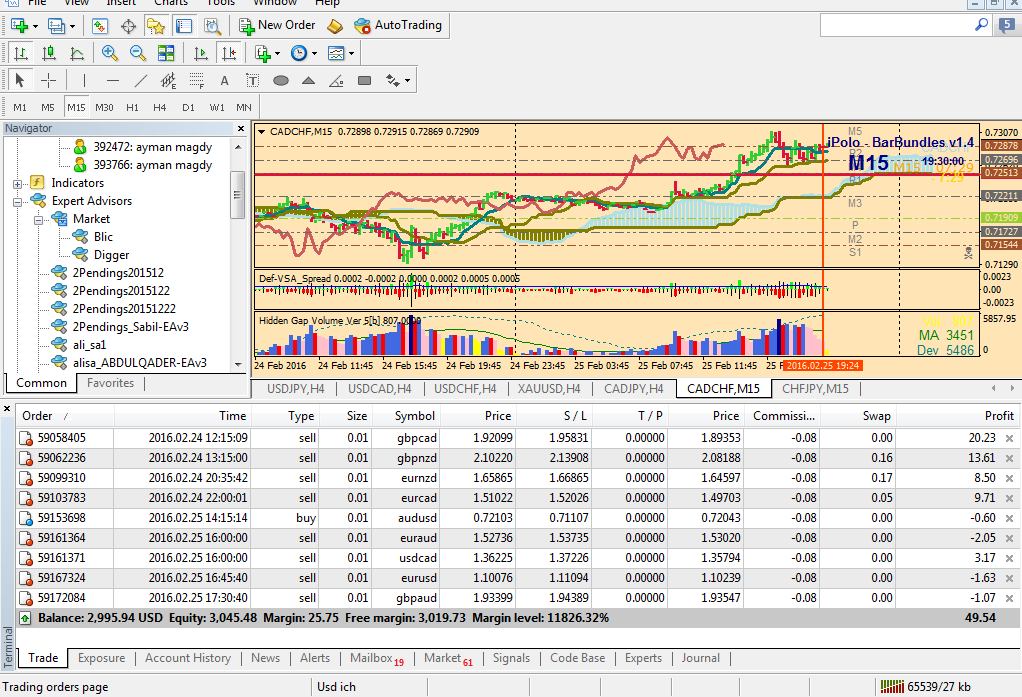This screenshot has height=697, width=1022.
Task: Click the Draw Vertical Line tool
Action: [x=85, y=81]
